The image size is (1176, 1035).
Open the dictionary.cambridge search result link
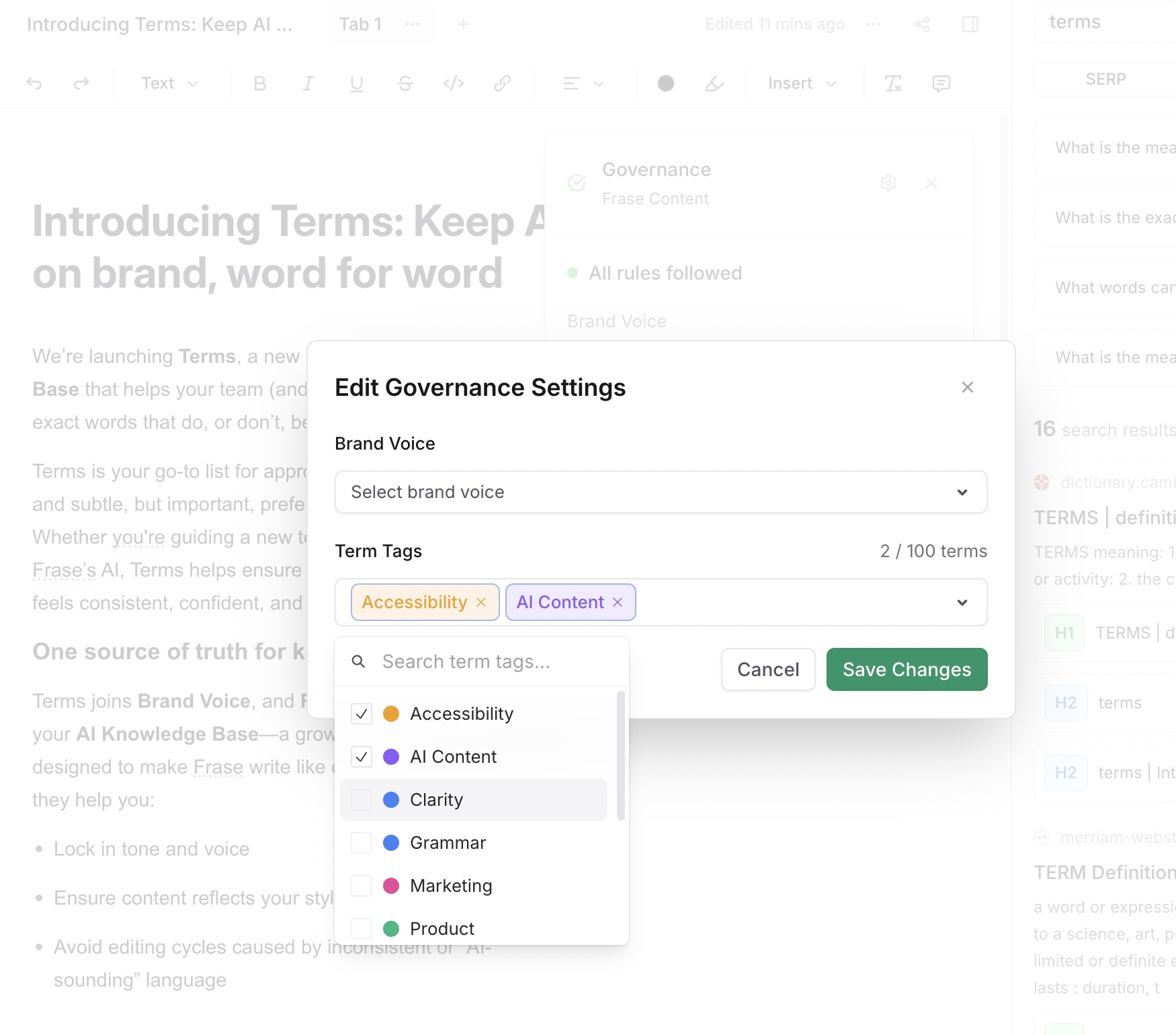point(1118,483)
